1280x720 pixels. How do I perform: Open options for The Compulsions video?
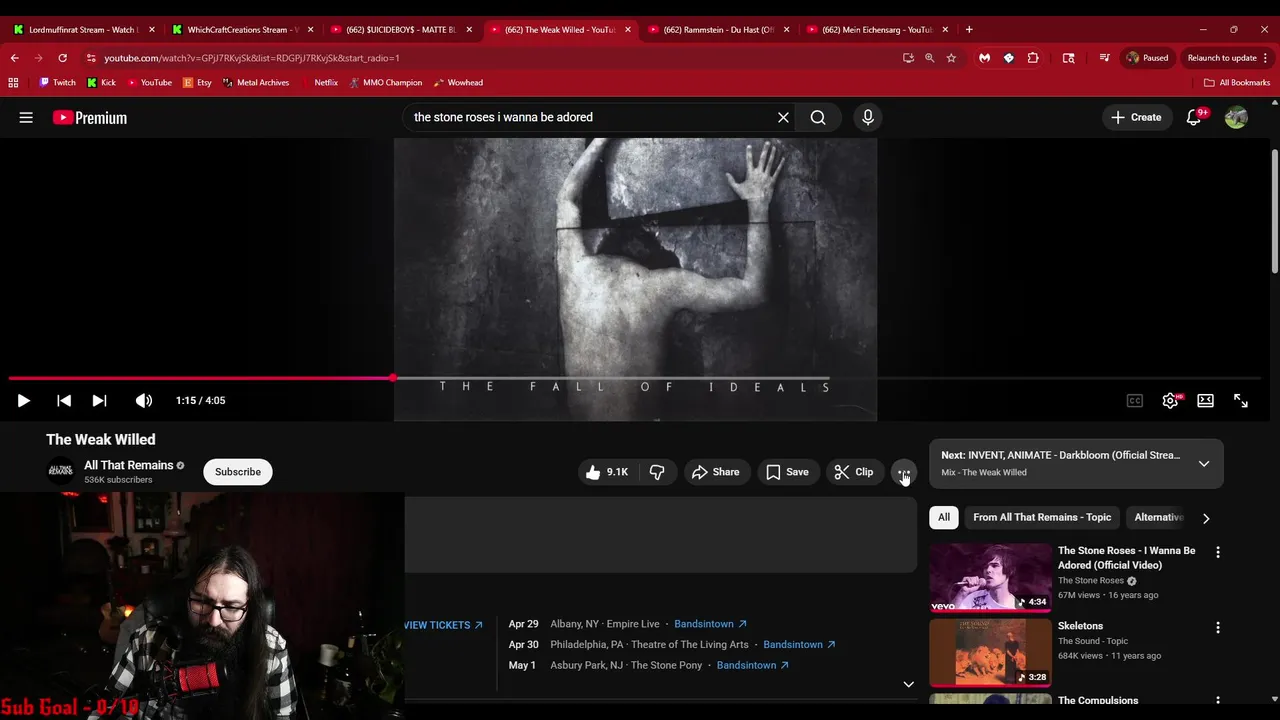click(1218, 702)
